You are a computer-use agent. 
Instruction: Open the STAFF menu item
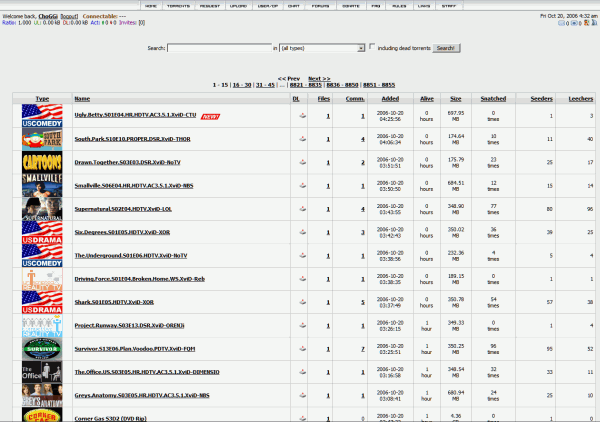coord(449,6)
